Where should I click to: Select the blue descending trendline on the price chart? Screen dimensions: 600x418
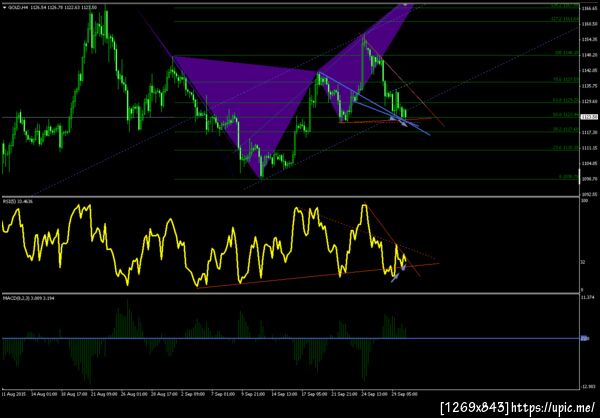(x=373, y=103)
